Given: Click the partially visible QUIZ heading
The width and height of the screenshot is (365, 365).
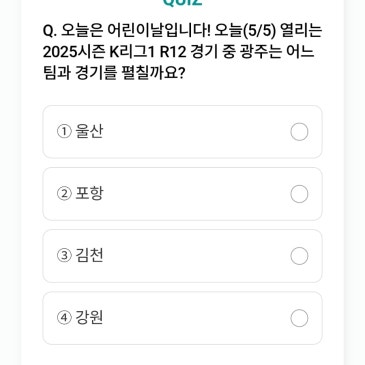Looking at the screenshot, I should click(182, 2).
